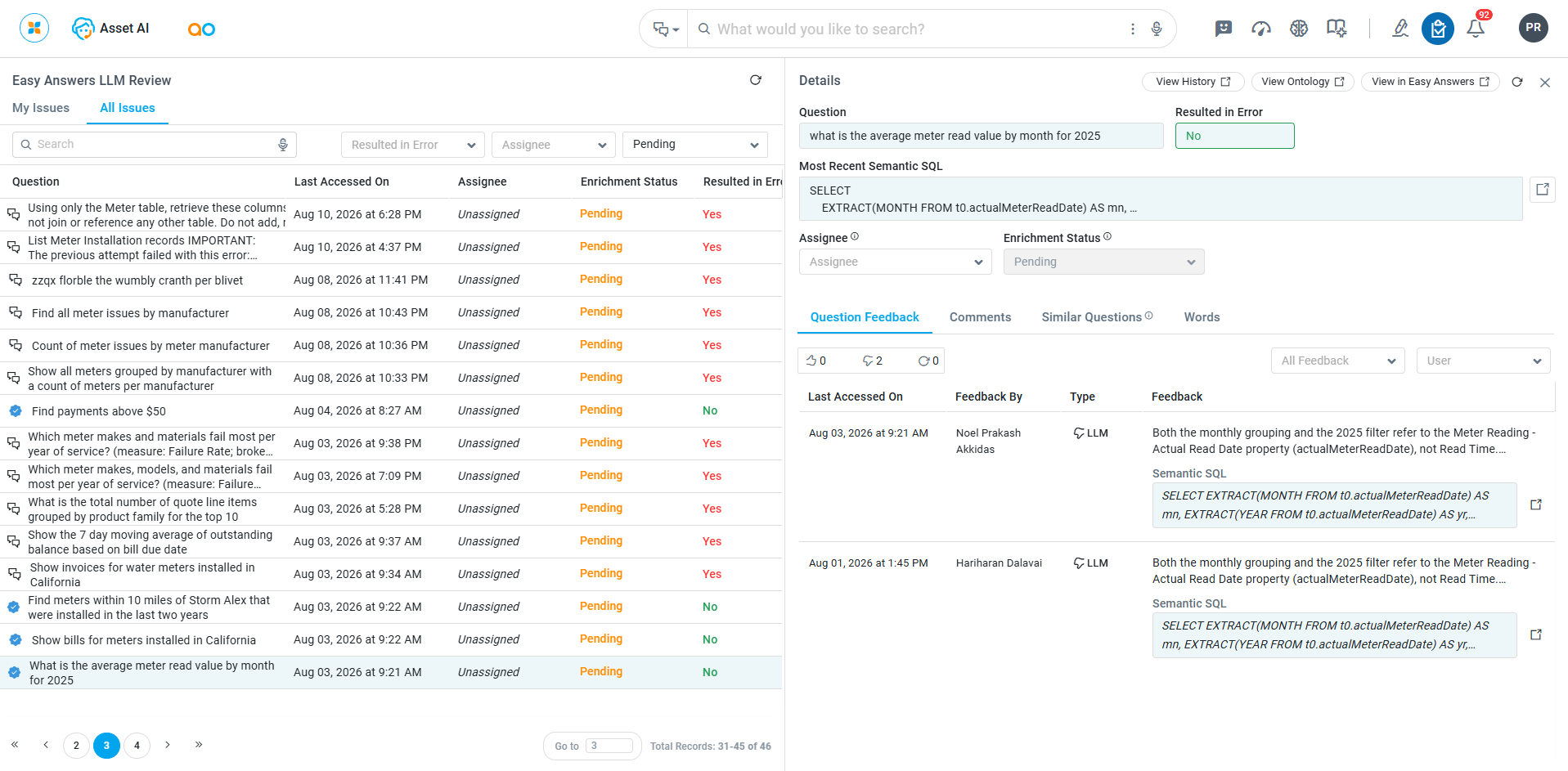Viewport: 1568px width, 771px height.
Task: Open the All Feedback dropdown
Action: (x=1338, y=361)
